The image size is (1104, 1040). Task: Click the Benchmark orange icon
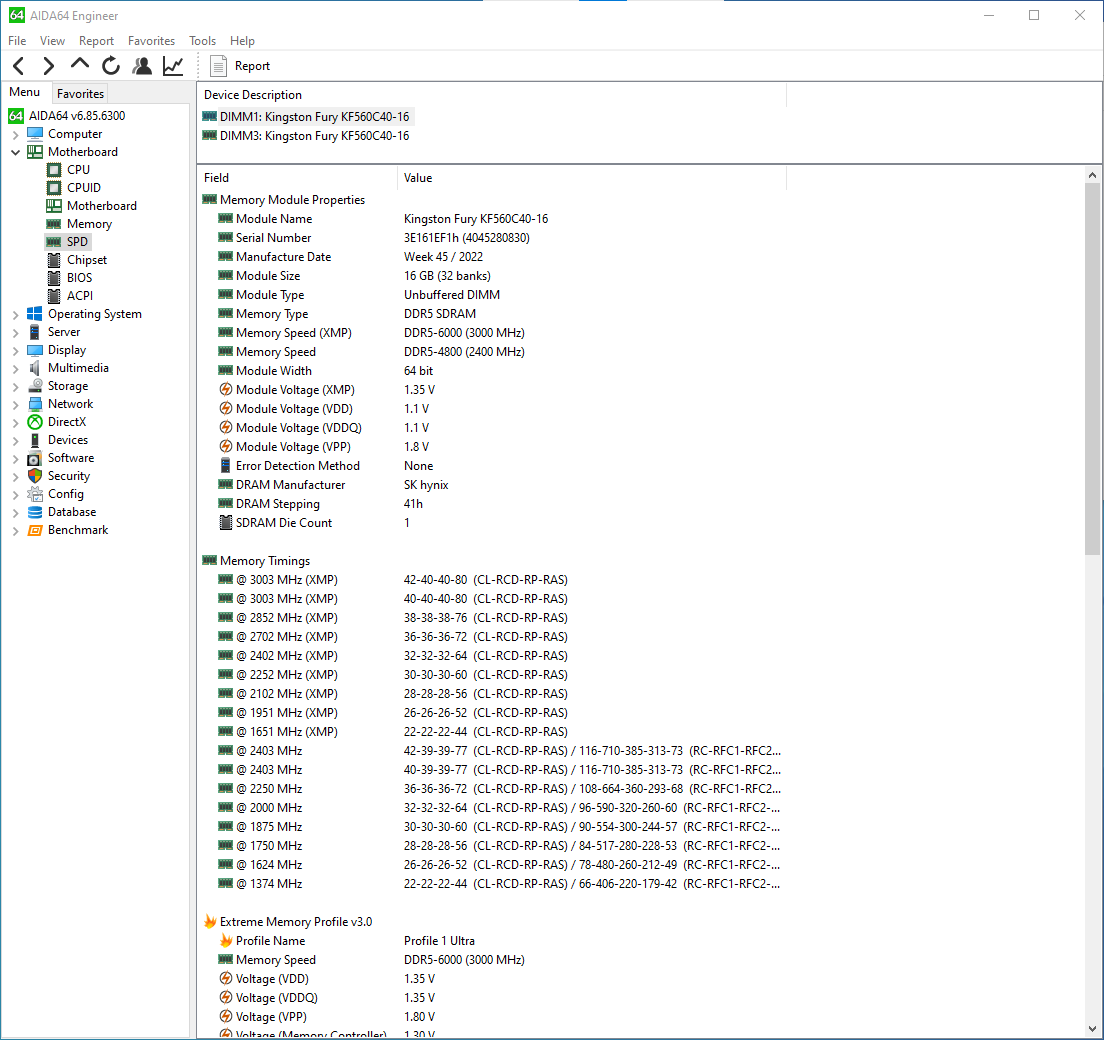pyautogui.click(x=34, y=530)
